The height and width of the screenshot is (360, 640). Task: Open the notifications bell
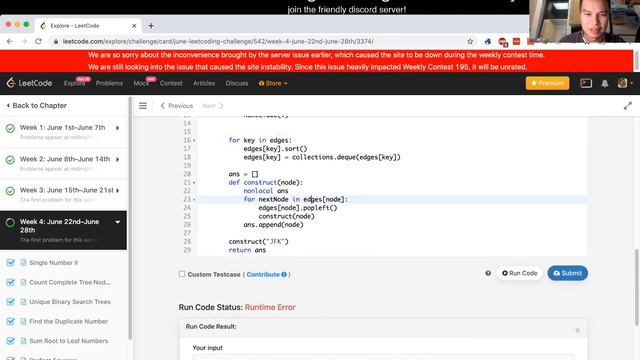[x=605, y=83]
